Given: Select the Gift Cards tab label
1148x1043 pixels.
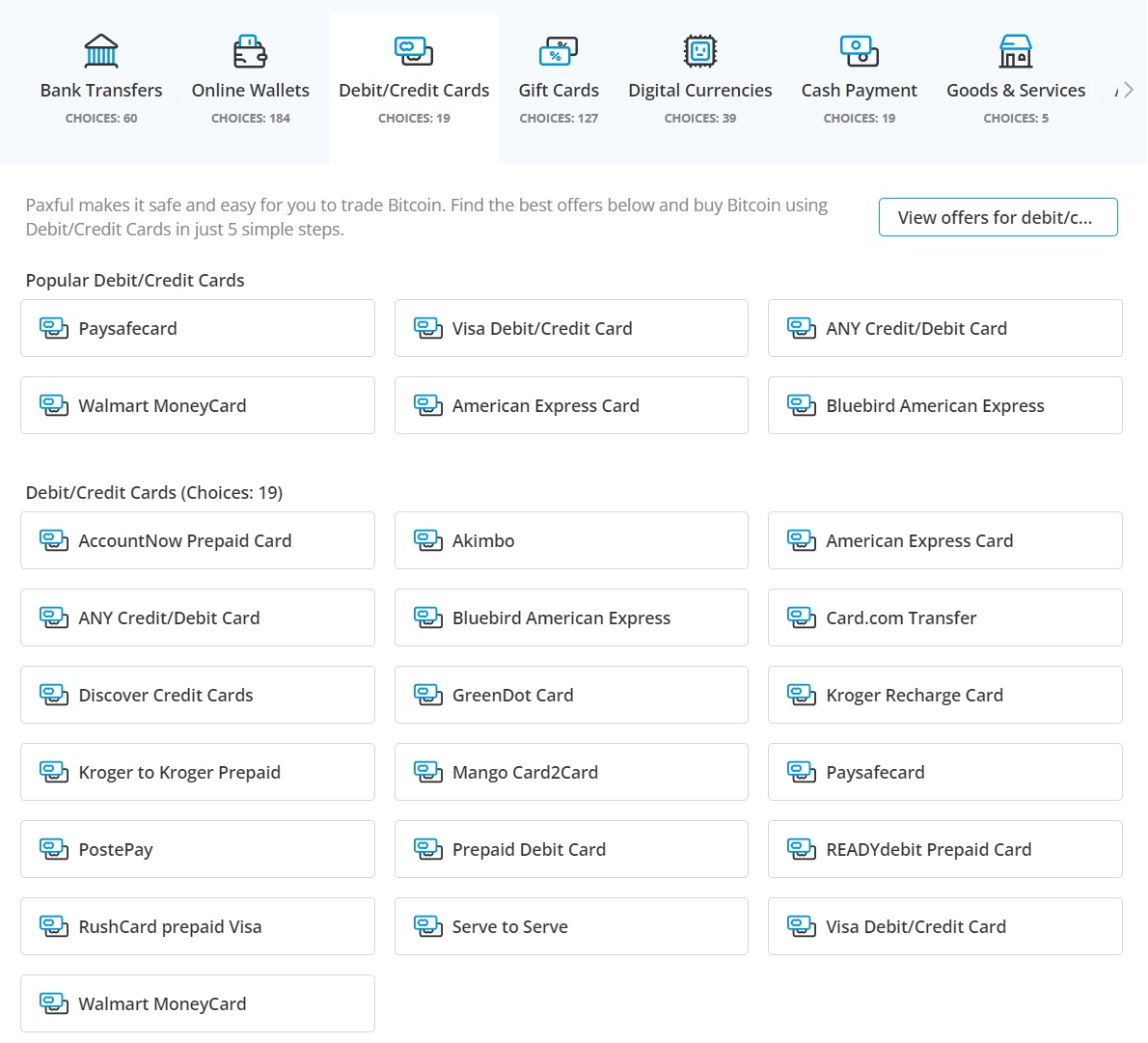Looking at the screenshot, I should pos(559,90).
